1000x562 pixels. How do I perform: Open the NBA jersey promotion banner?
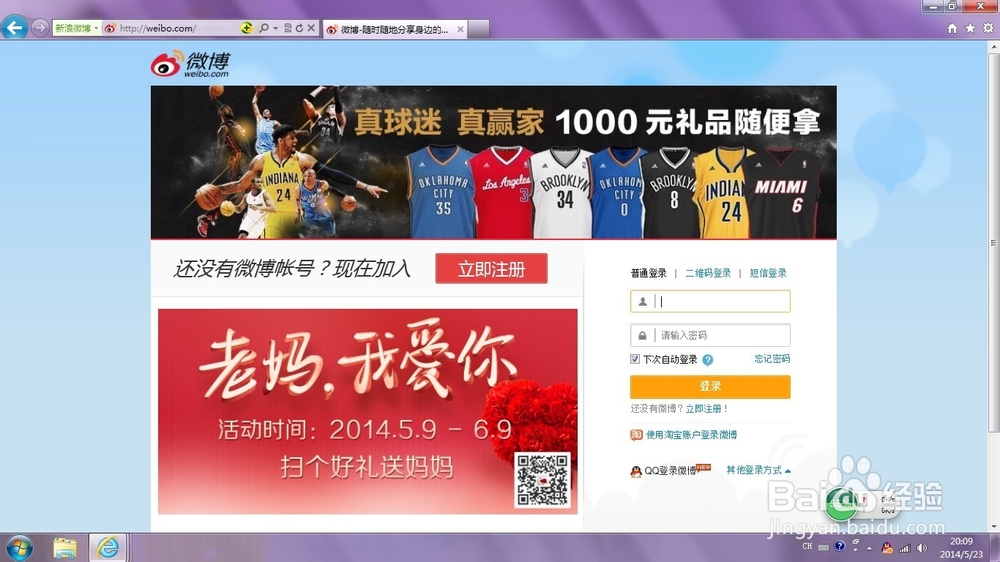click(494, 162)
